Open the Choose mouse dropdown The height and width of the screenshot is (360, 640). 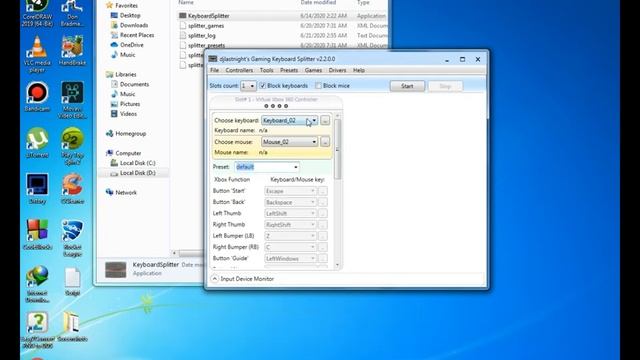pos(289,142)
